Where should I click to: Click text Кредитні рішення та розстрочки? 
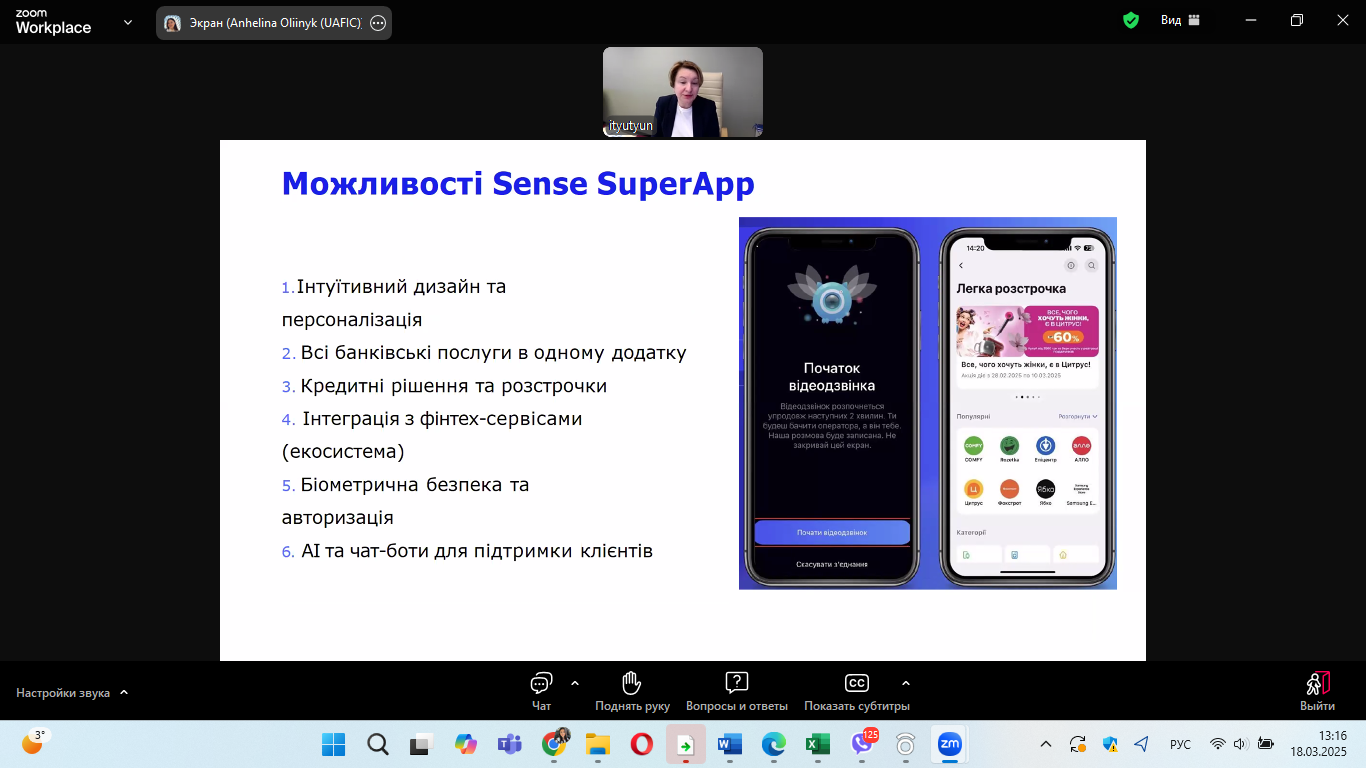pyautogui.click(x=454, y=386)
